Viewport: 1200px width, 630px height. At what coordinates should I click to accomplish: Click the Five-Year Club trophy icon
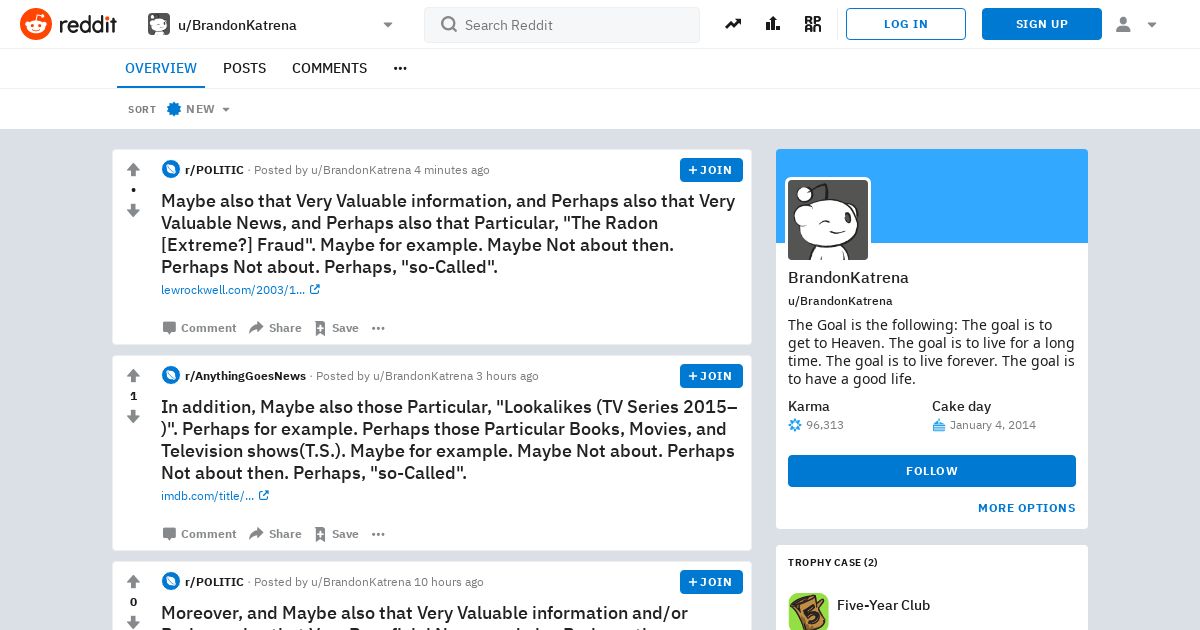tap(808, 611)
